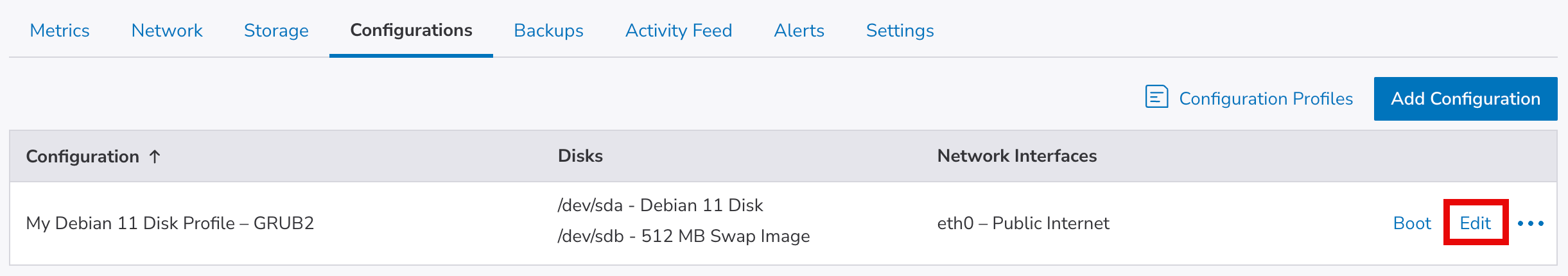Click the Disks column header
Screen dimensions: 1568x276
pyautogui.click(x=580, y=156)
